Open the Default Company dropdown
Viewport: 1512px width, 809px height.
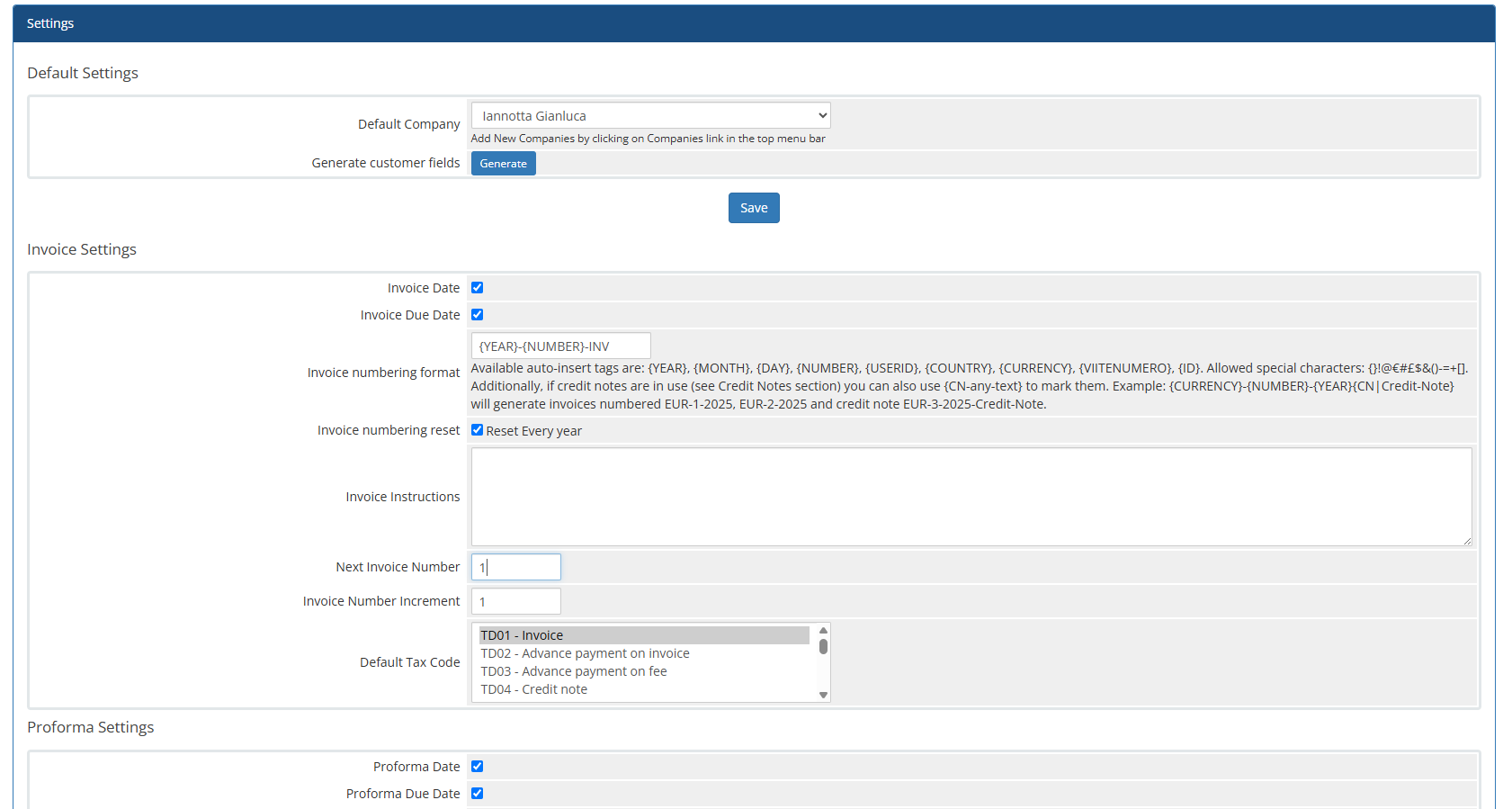pos(649,115)
